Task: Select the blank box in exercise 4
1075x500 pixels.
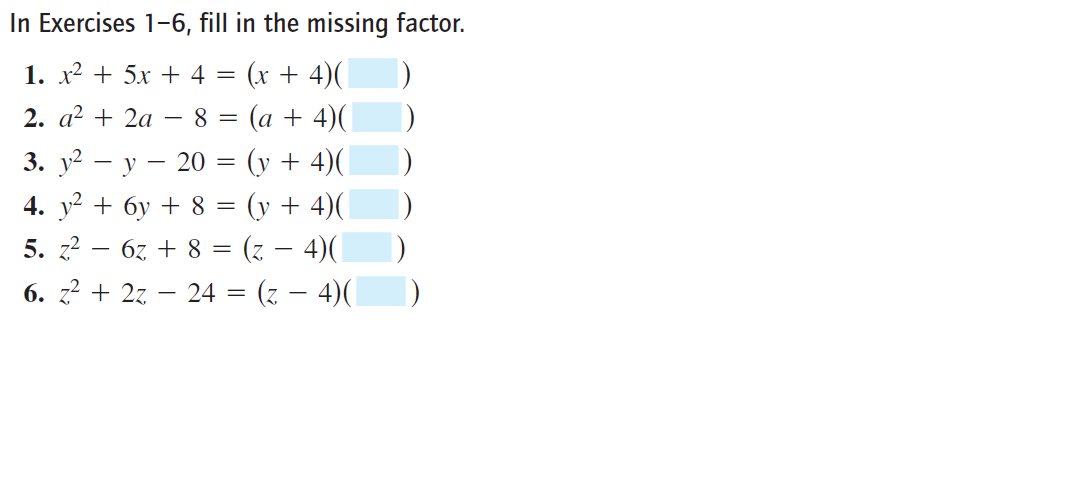Action: 374,204
